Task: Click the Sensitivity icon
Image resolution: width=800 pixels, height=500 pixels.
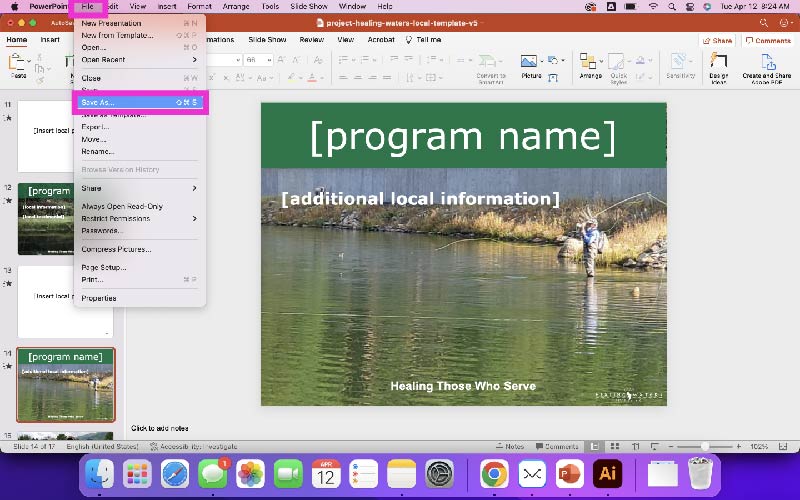Action: pos(678,62)
